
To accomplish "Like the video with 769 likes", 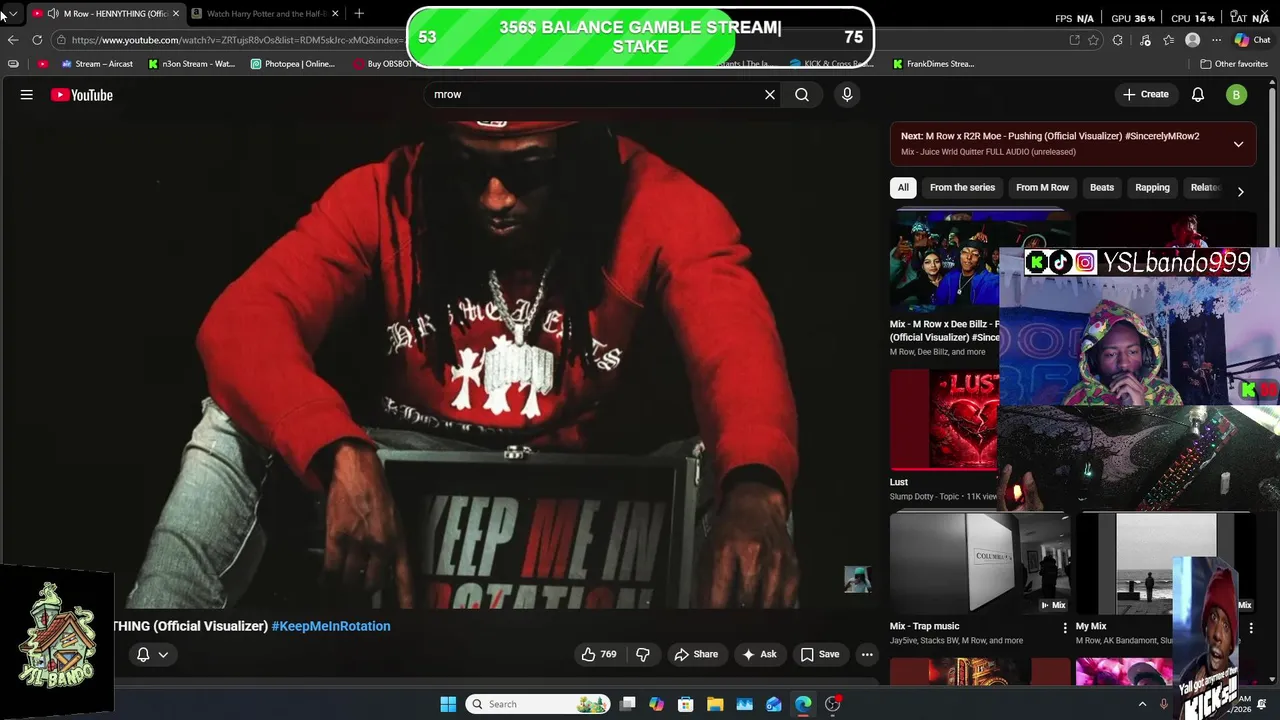I will 599,654.
